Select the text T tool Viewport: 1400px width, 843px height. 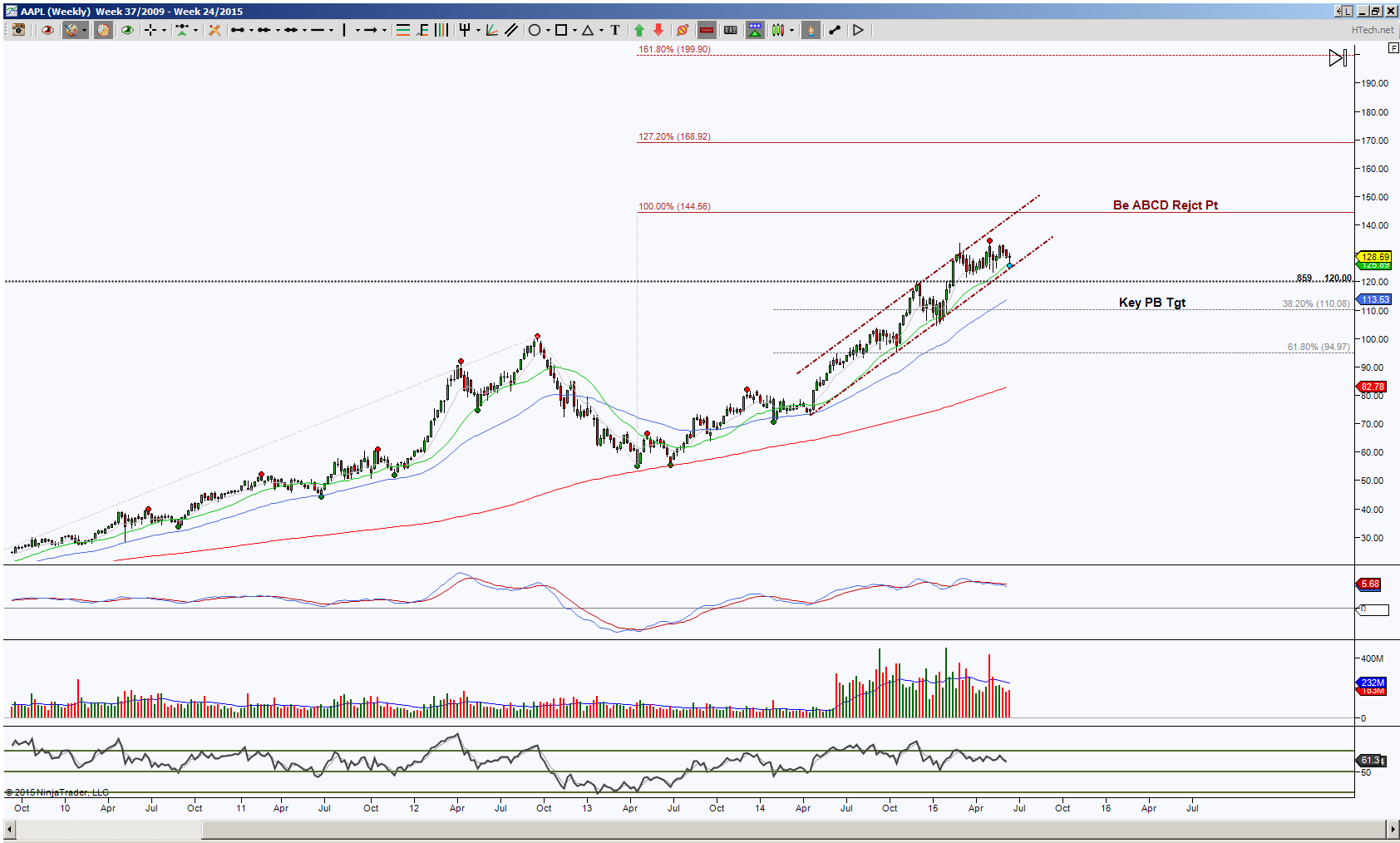tap(615, 30)
